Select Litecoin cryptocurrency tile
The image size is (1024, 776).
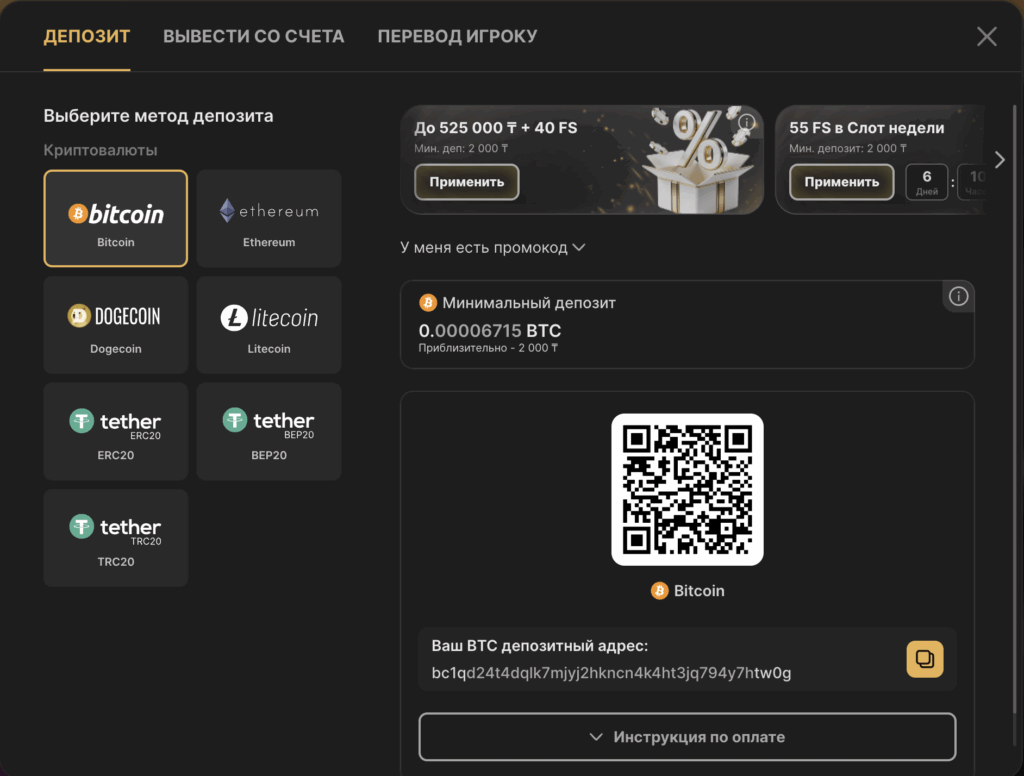tap(268, 325)
